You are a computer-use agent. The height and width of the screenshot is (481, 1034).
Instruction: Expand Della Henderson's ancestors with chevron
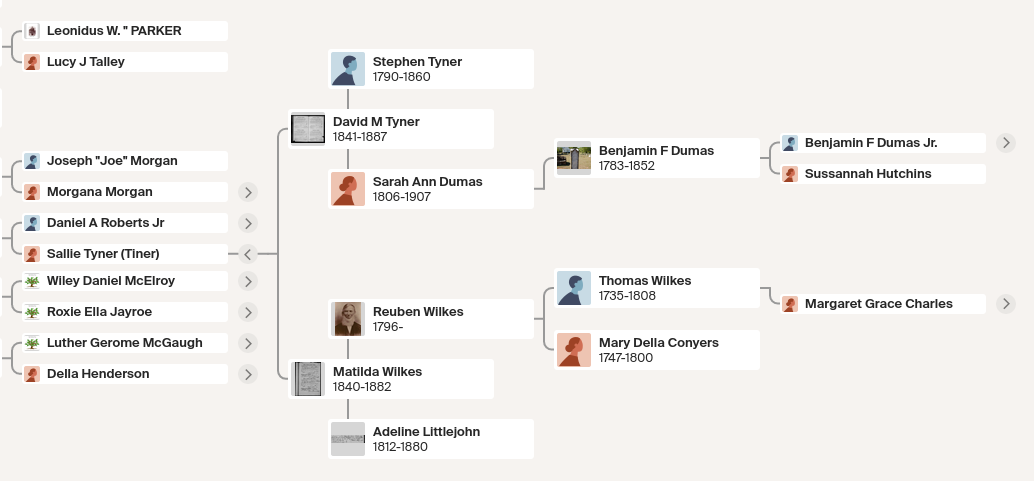pyautogui.click(x=247, y=374)
